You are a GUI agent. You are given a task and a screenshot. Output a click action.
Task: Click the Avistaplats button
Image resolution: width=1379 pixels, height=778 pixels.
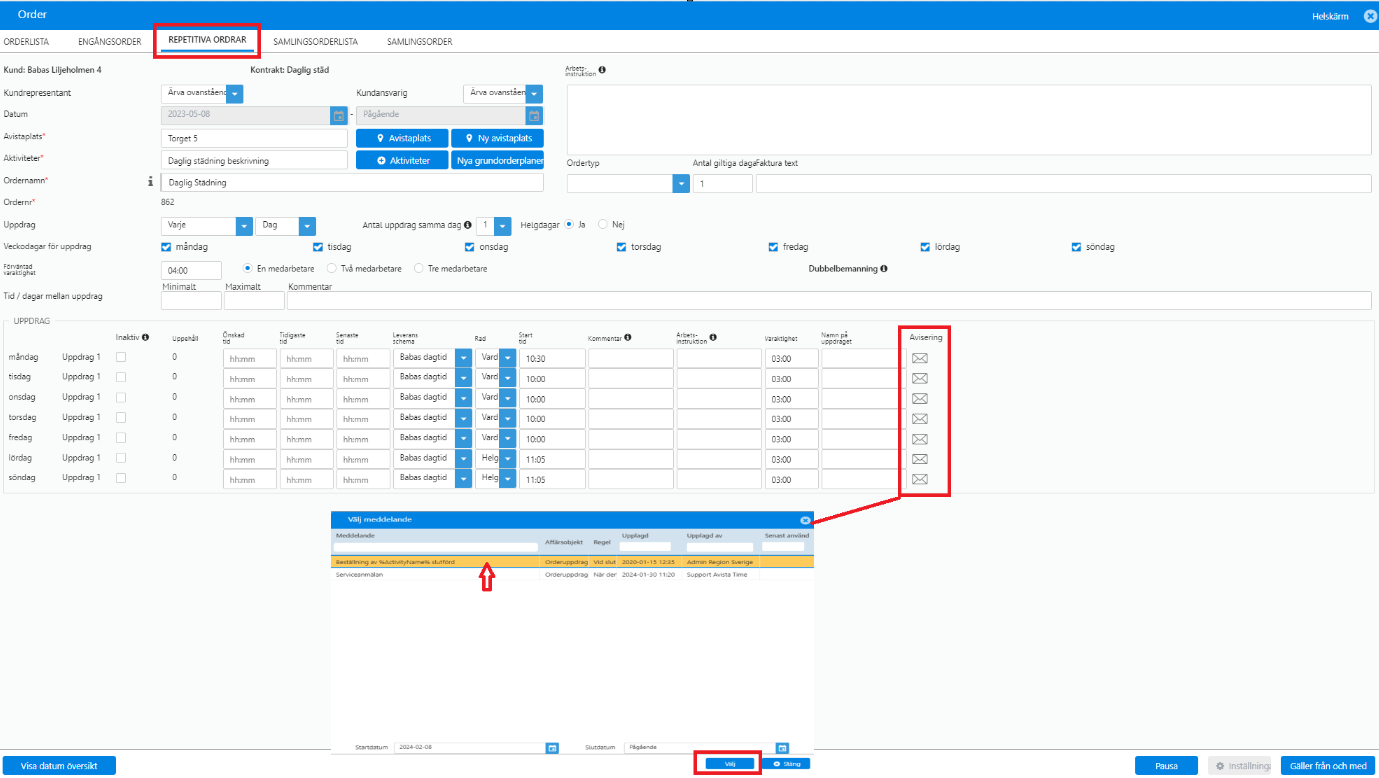click(x=401, y=138)
